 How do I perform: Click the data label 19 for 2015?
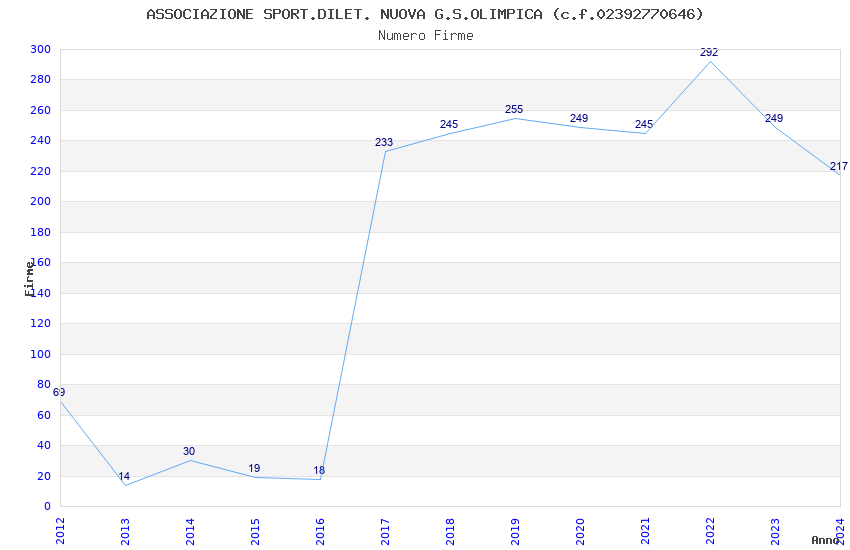254,468
